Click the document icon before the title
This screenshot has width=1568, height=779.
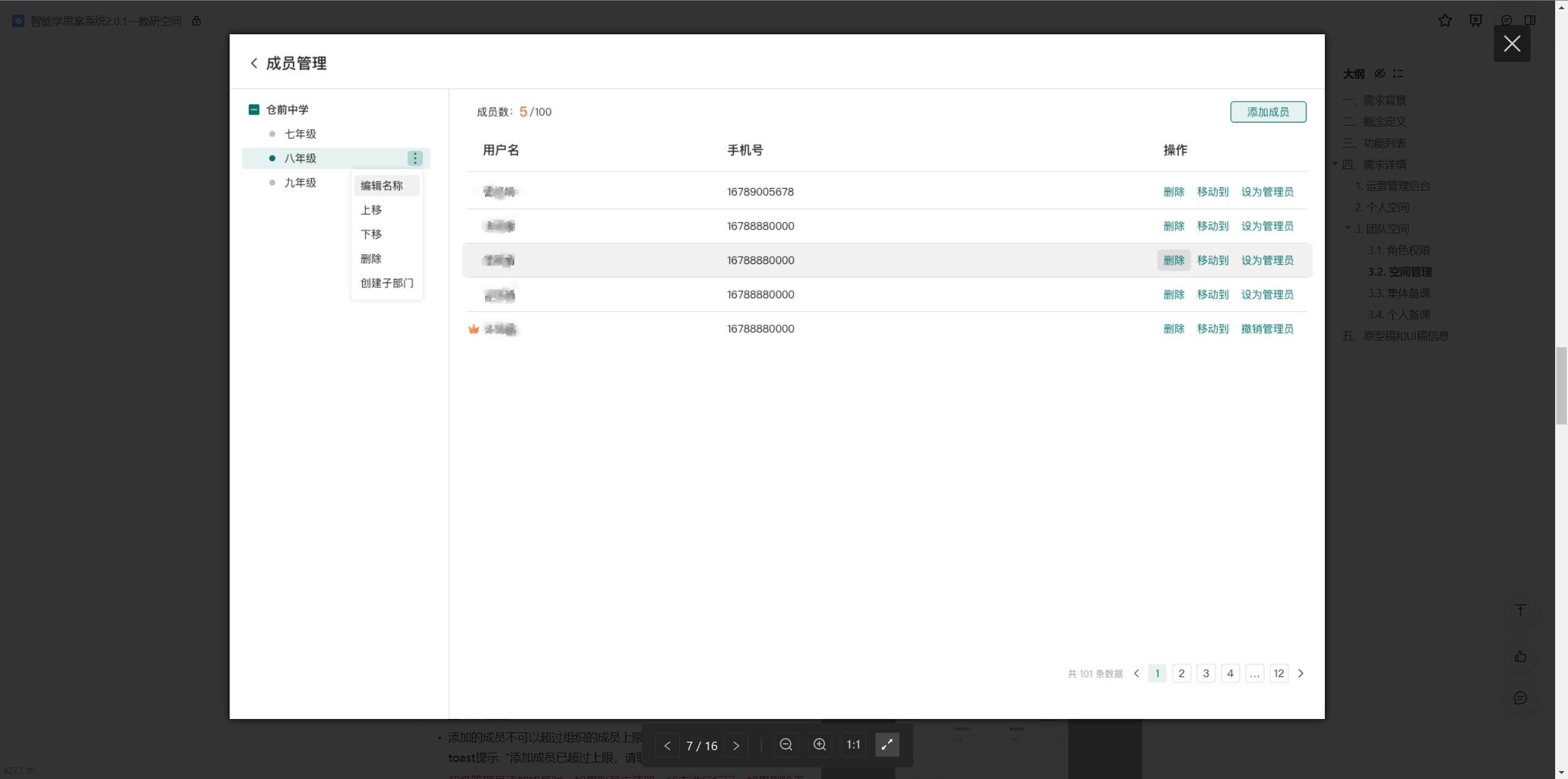pos(18,21)
